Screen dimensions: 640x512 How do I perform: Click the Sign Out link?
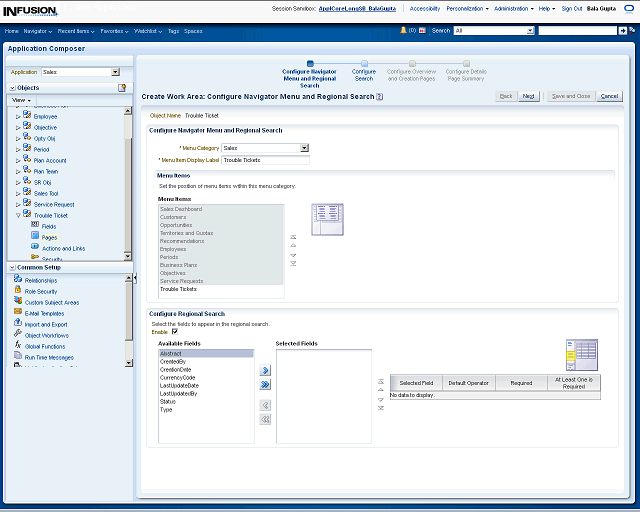coord(571,8)
